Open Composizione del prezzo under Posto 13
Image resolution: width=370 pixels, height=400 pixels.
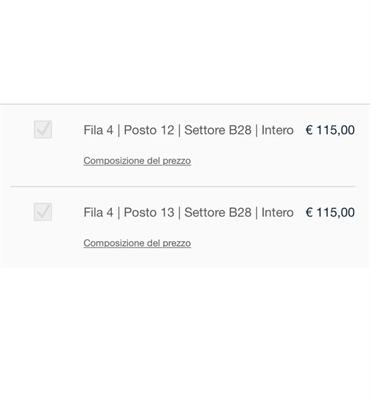137,243
